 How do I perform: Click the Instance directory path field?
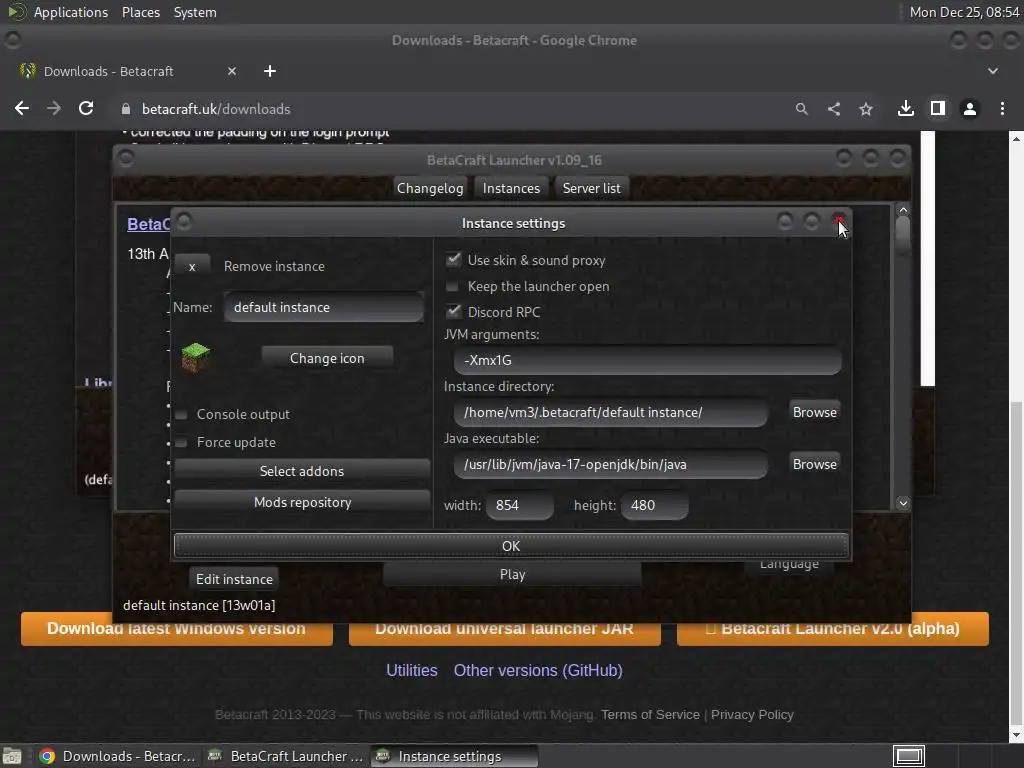pos(611,412)
